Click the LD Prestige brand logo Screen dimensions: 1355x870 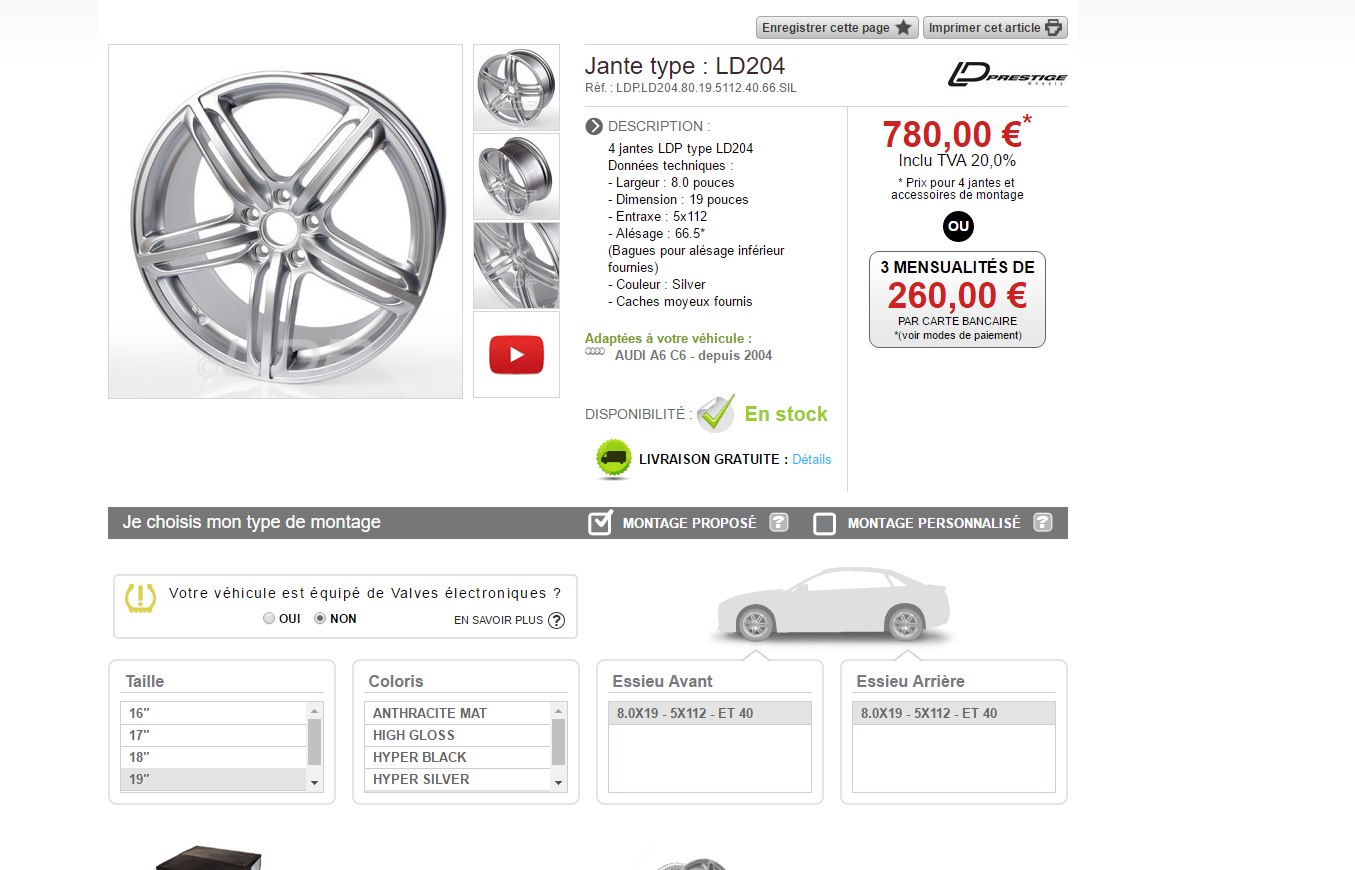[1007, 74]
